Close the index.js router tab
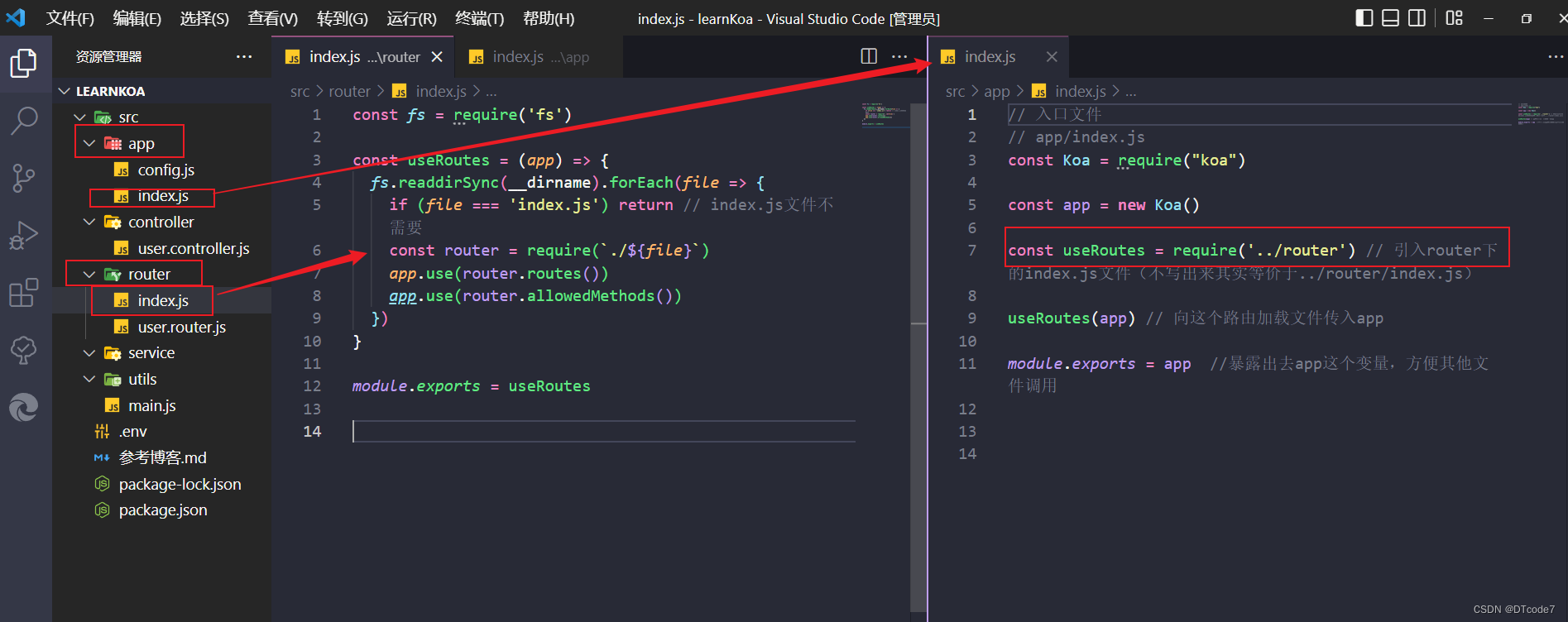Viewport: 1568px width, 622px height. coord(437,56)
